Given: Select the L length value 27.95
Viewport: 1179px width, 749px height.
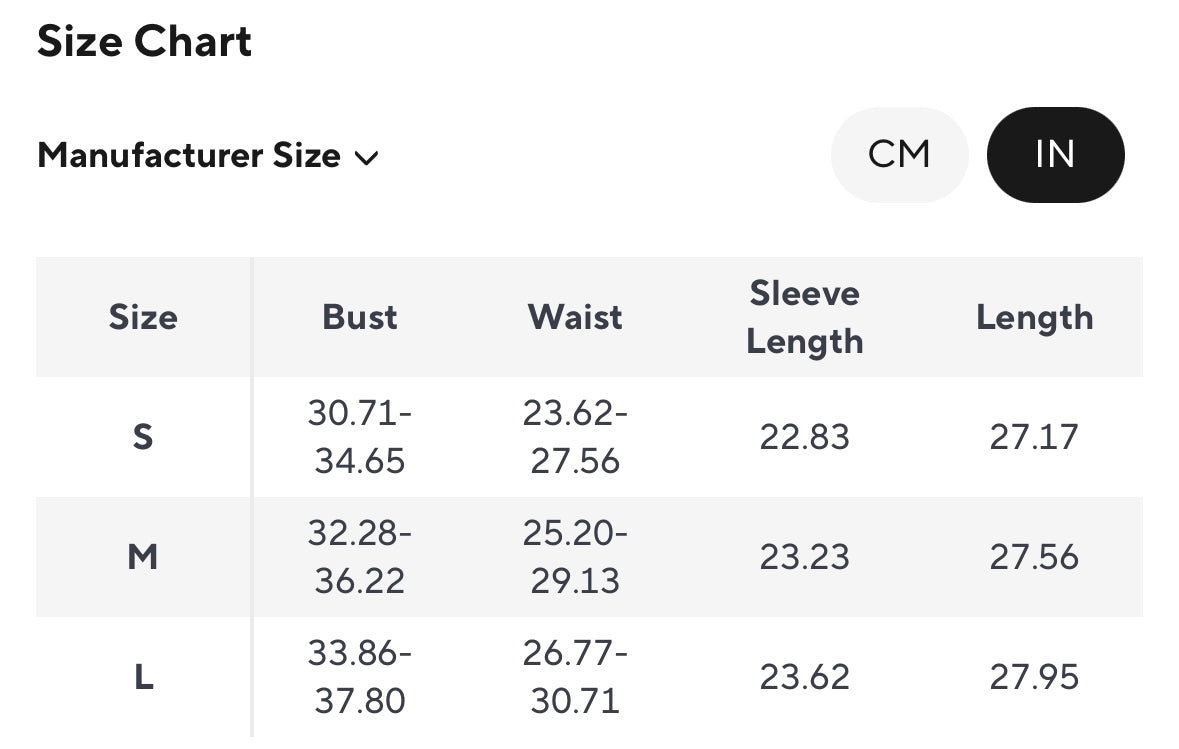Looking at the screenshot, I should coord(1034,677).
